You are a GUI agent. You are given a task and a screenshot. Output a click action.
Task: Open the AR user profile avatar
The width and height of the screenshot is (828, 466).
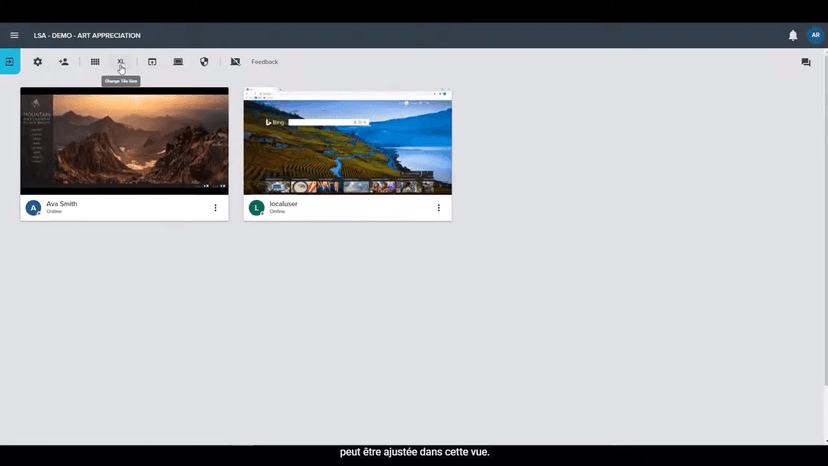tap(815, 35)
